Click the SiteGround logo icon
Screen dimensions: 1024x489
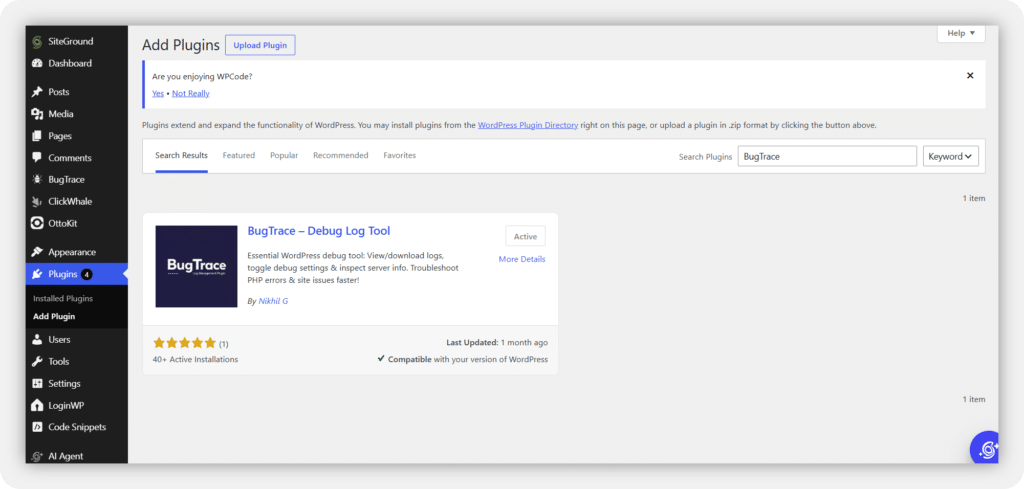(37, 41)
